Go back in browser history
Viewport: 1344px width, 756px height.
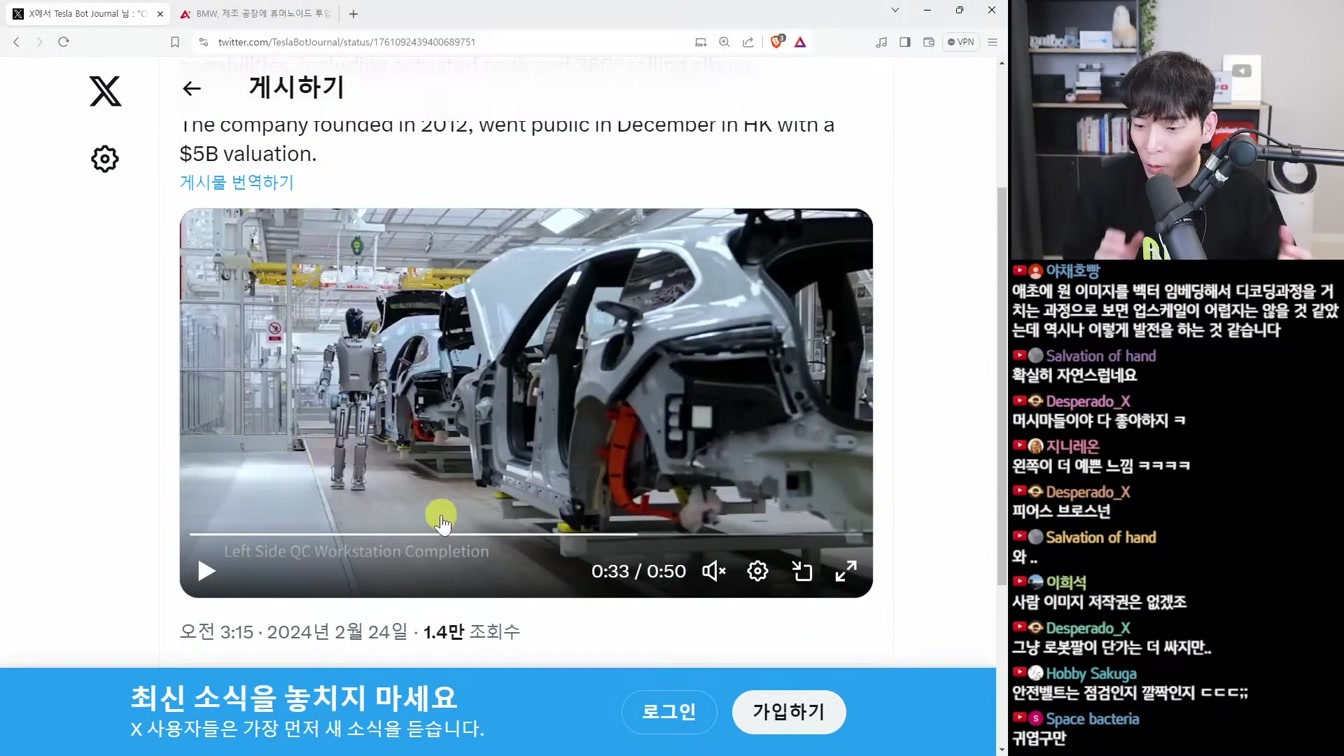coord(16,42)
